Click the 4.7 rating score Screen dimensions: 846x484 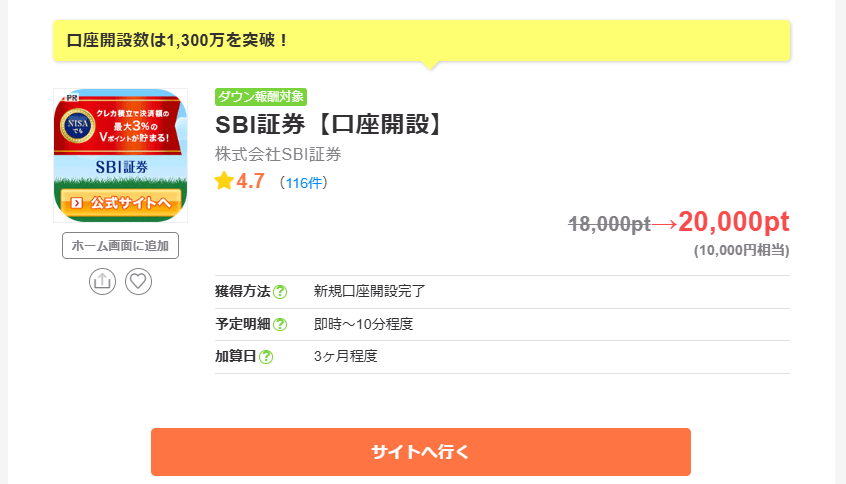[x=250, y=182]
